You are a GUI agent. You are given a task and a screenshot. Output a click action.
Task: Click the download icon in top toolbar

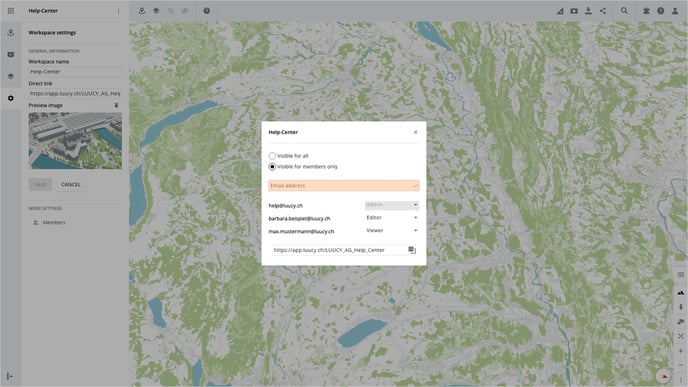tap(588, 11)
